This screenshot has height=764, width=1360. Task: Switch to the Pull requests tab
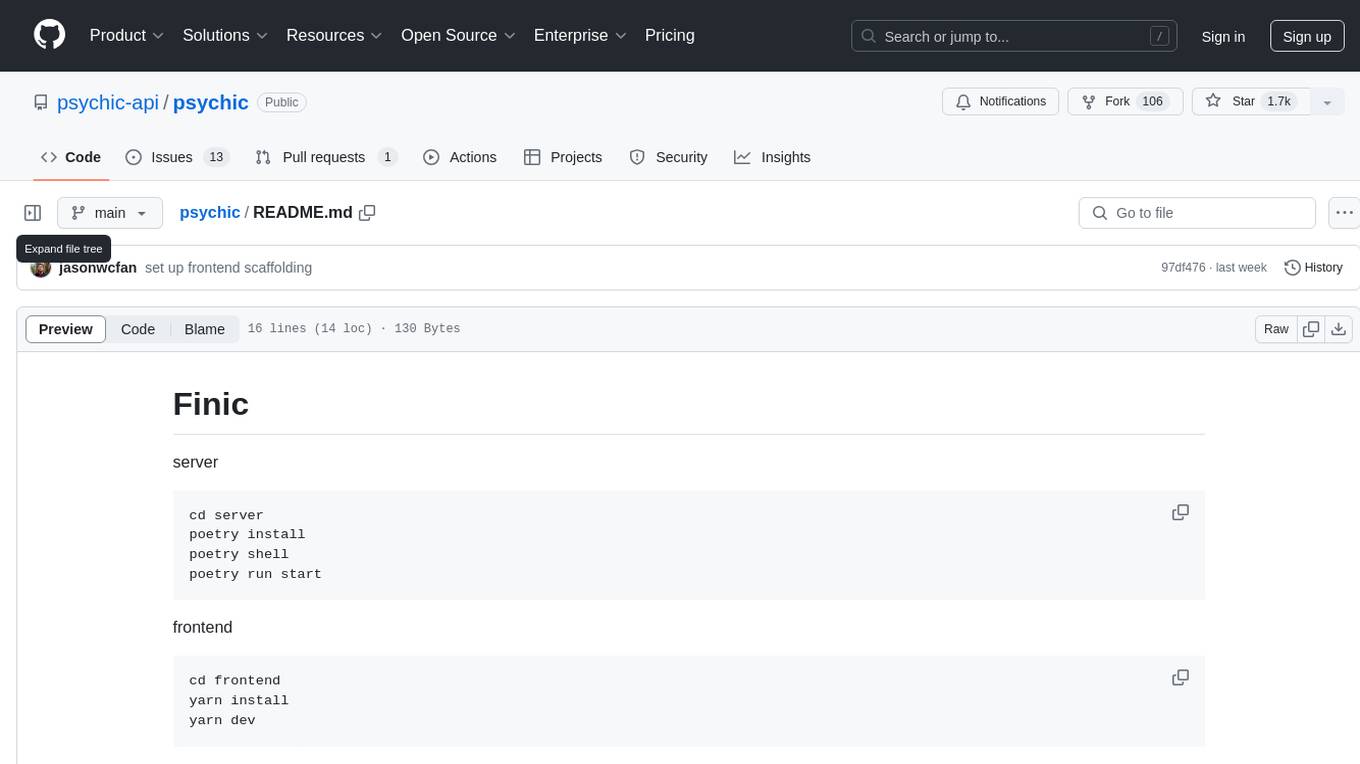(x=326, y=157)
